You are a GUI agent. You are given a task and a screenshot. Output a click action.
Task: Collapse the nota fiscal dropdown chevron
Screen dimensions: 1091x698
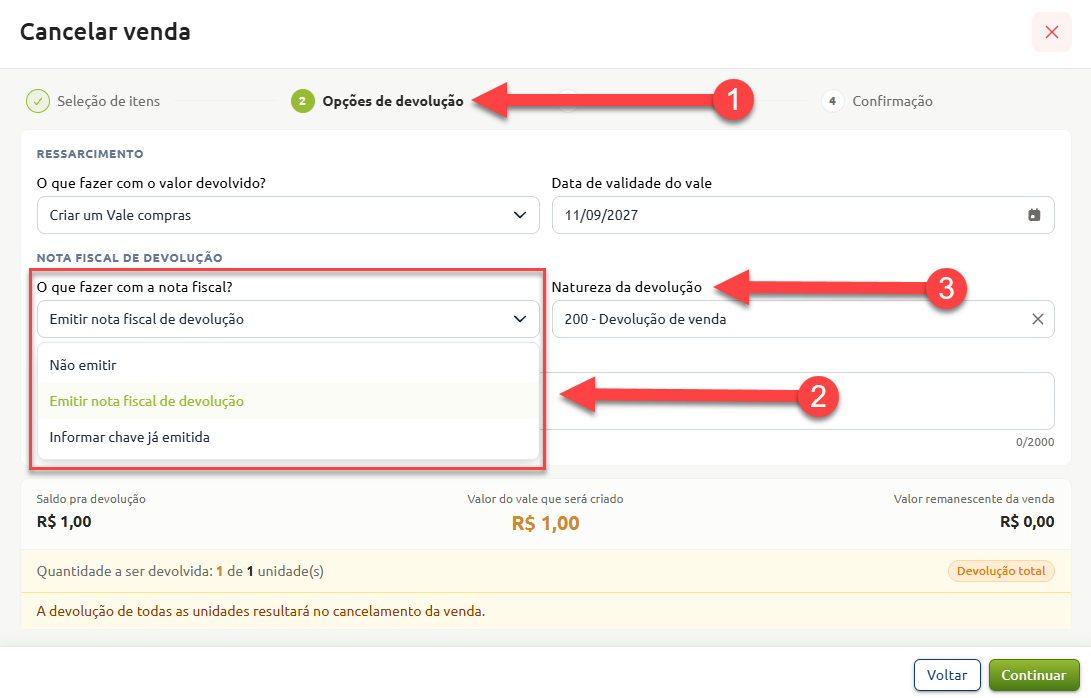click(520, 319)
